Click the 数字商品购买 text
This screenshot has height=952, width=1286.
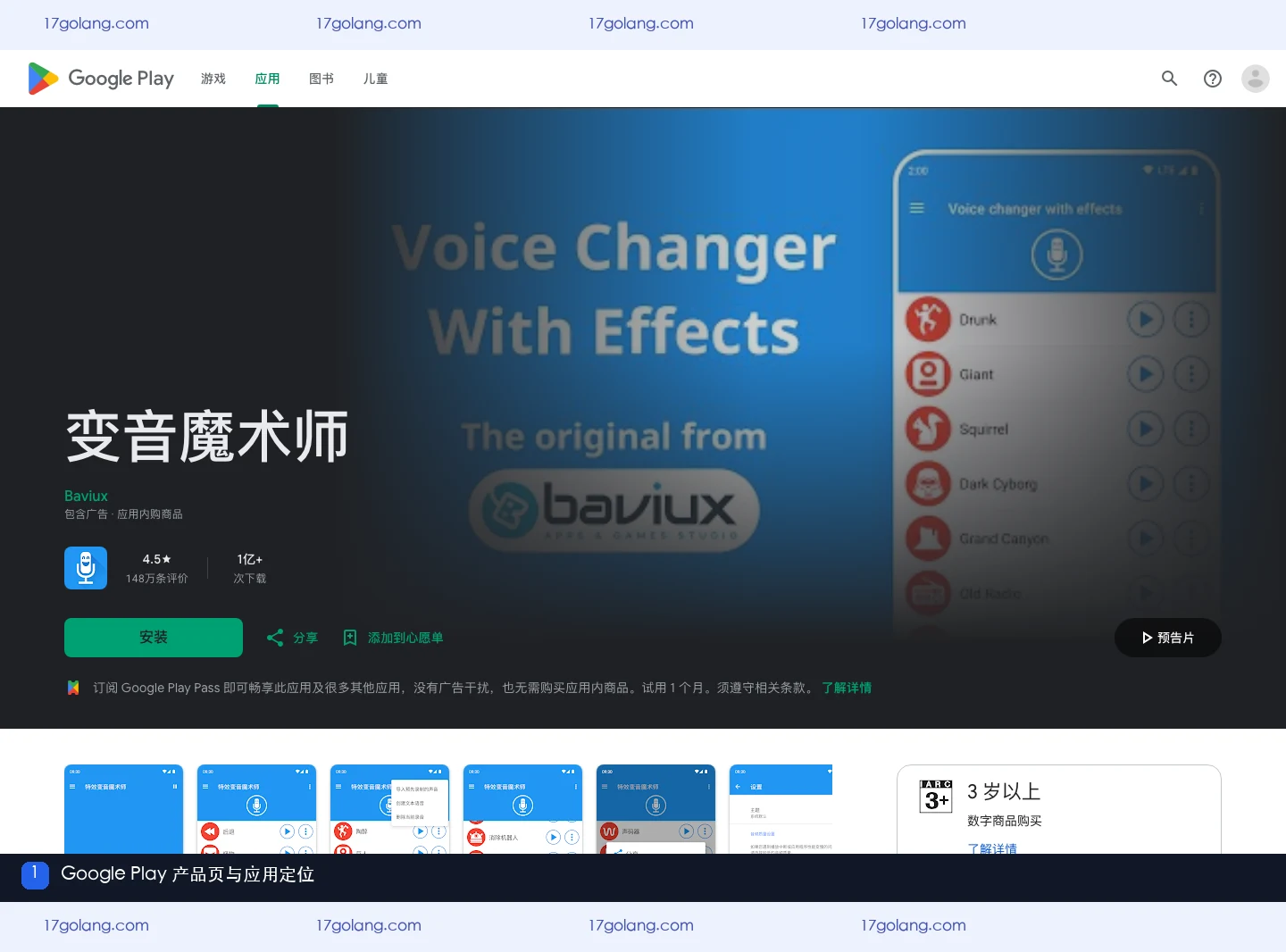pos(1005,821)
